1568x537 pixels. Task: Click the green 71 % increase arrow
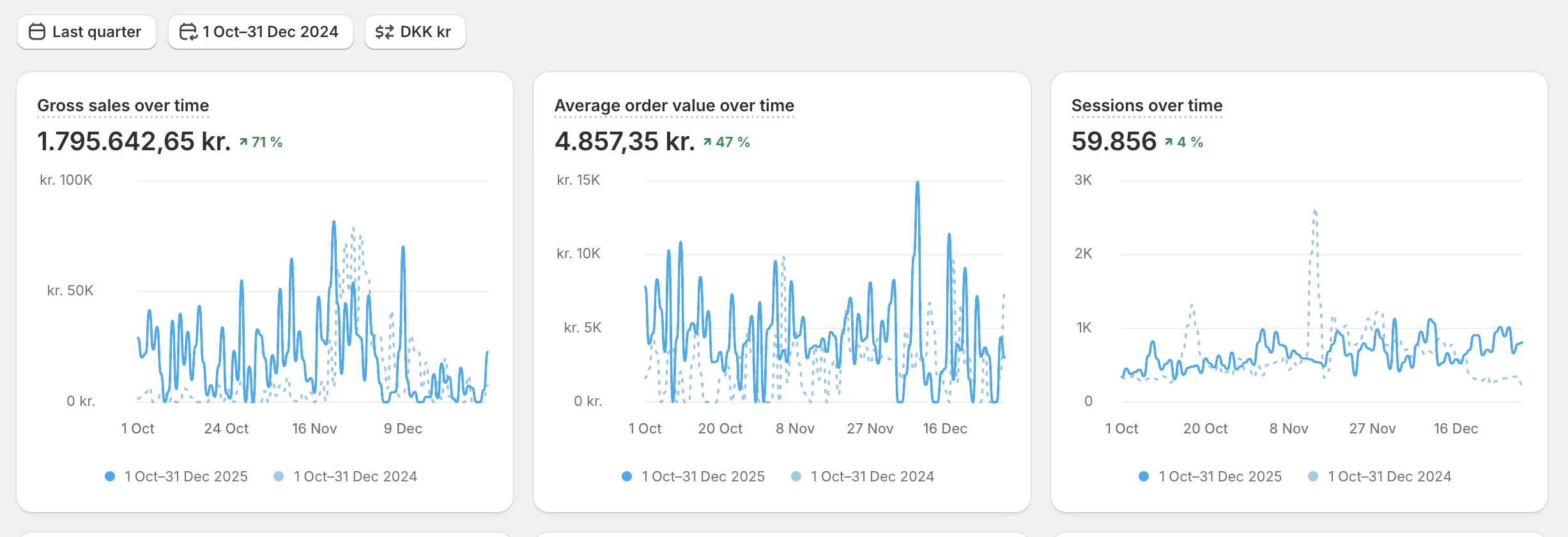(x=243, y=142)
